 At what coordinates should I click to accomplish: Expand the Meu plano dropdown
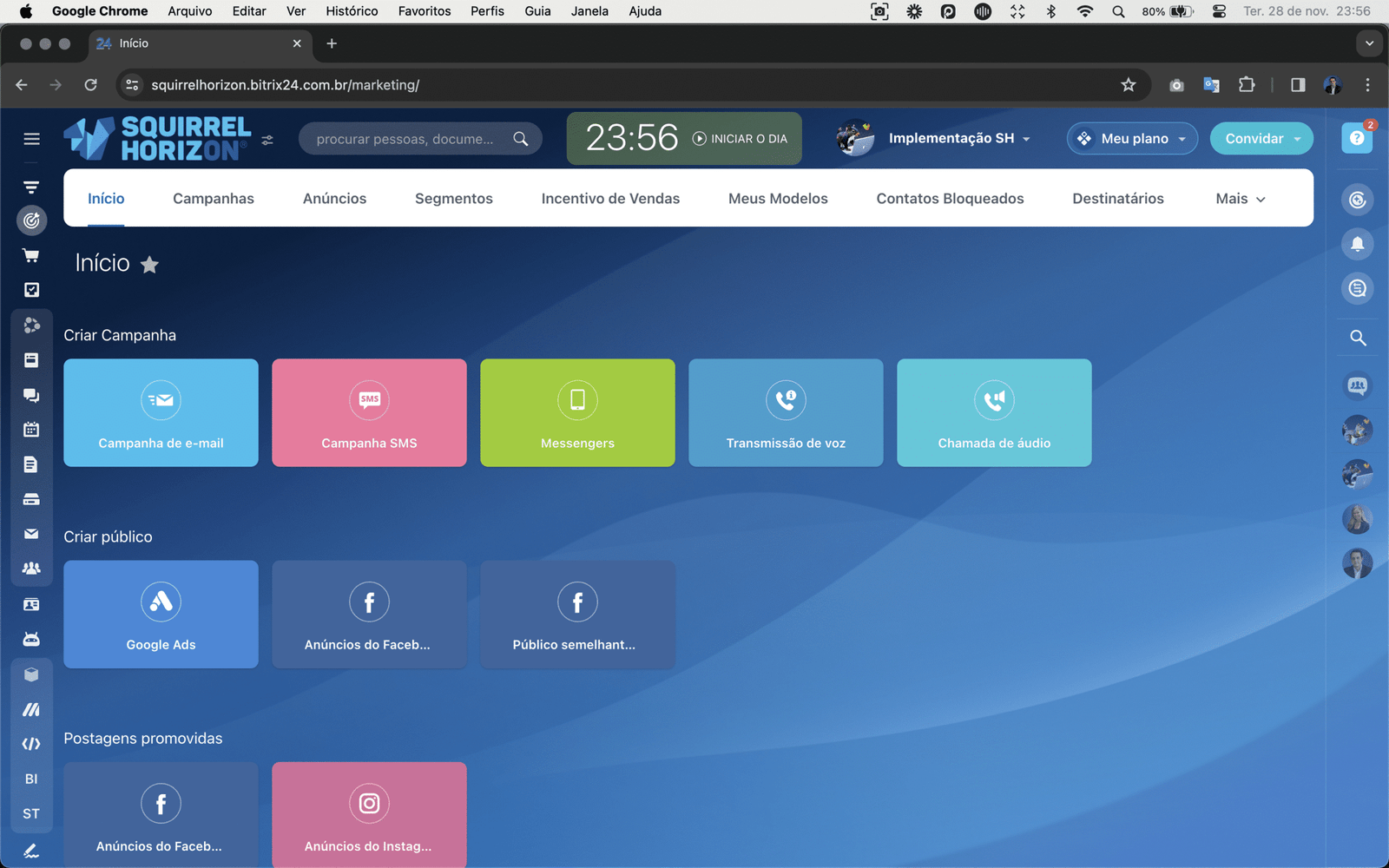coord(1133,139)
